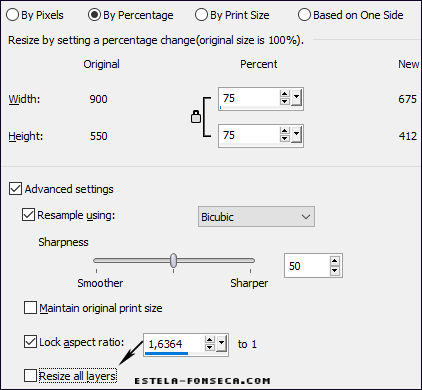Increase Height percent with up arrow
422x390 pixels.
[284, 131]
